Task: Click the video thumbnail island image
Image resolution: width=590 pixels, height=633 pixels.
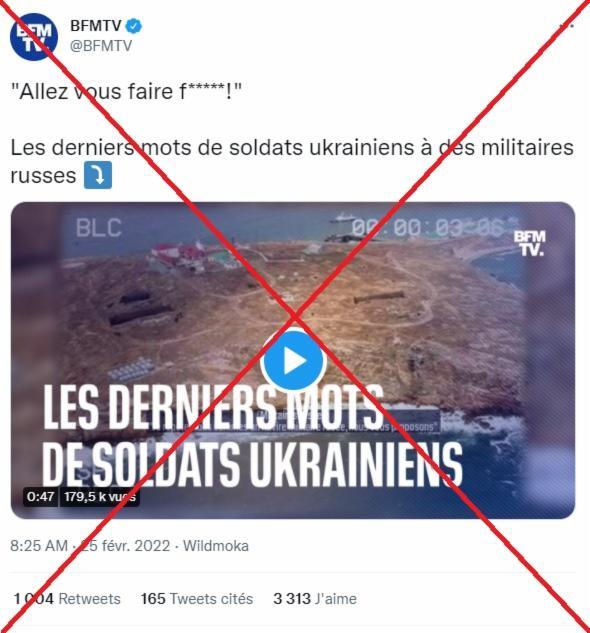Action: (x=293, y=361)
